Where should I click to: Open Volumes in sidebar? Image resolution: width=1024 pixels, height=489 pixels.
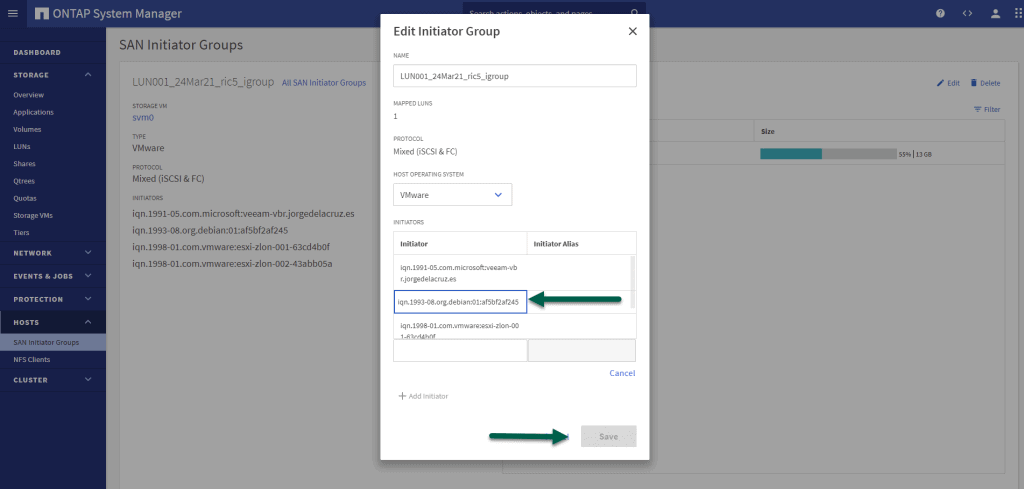(27, 129)
